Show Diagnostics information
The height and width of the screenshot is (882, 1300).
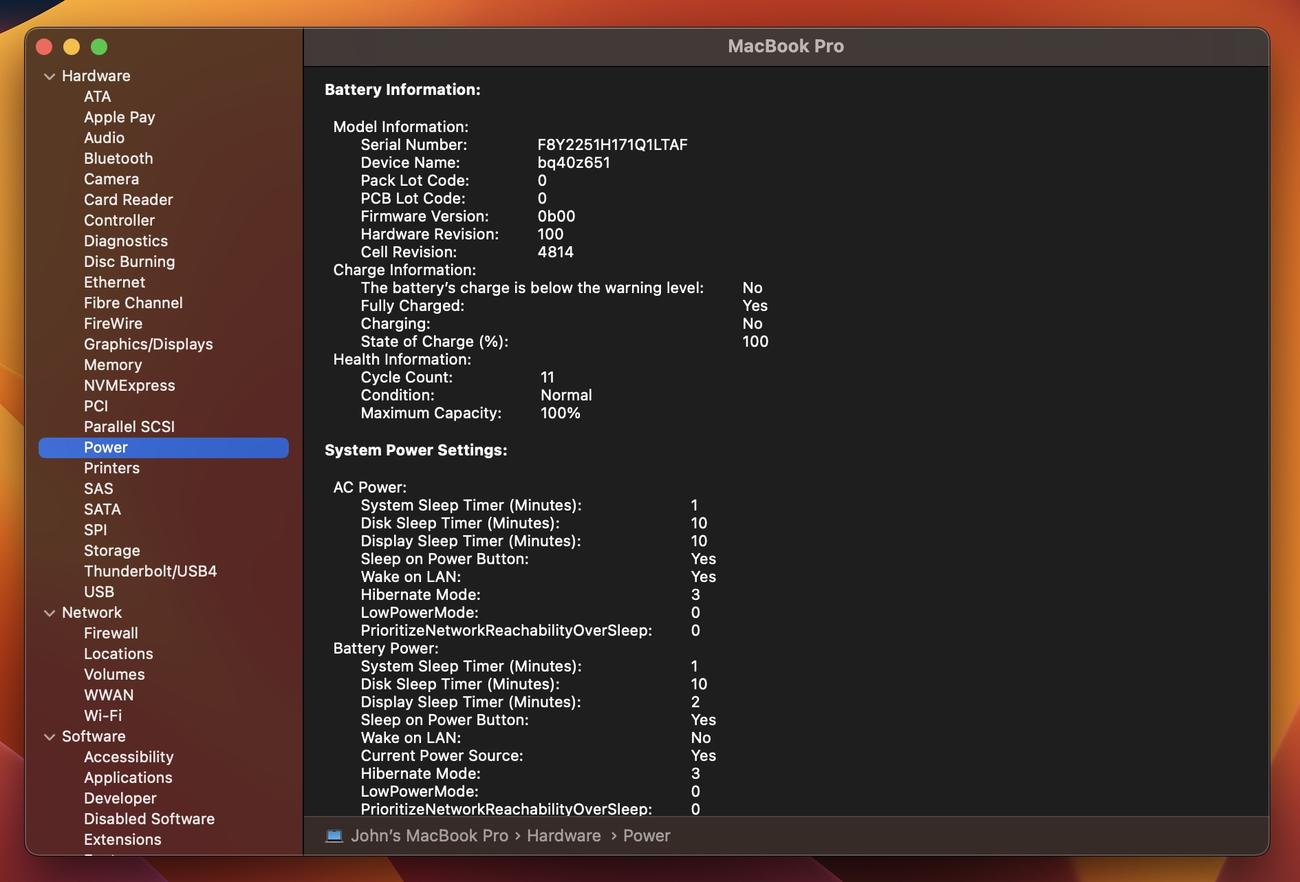coord(125,241)
